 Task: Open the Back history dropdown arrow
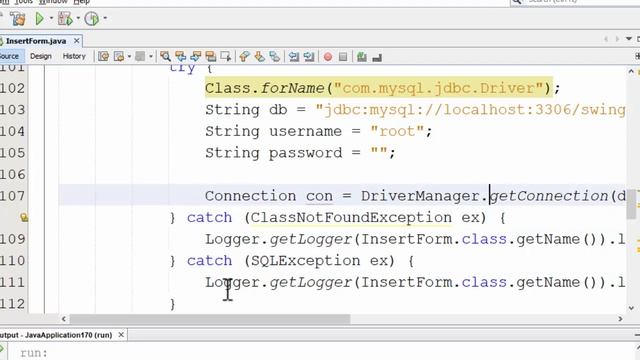click(129, 56)
